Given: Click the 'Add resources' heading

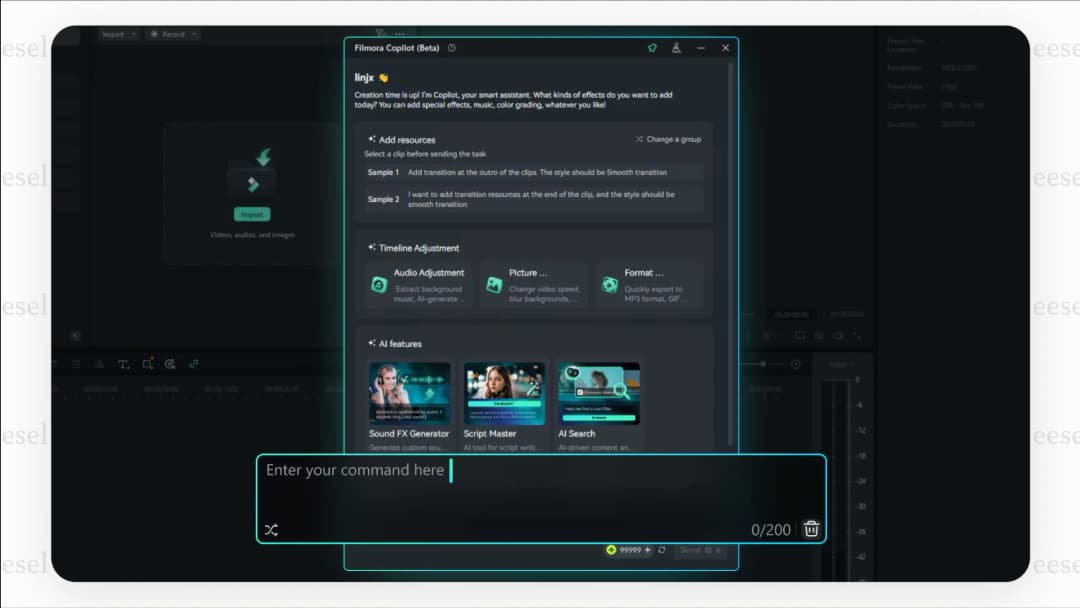Looking at the screenshot, I should coord(407,140).
